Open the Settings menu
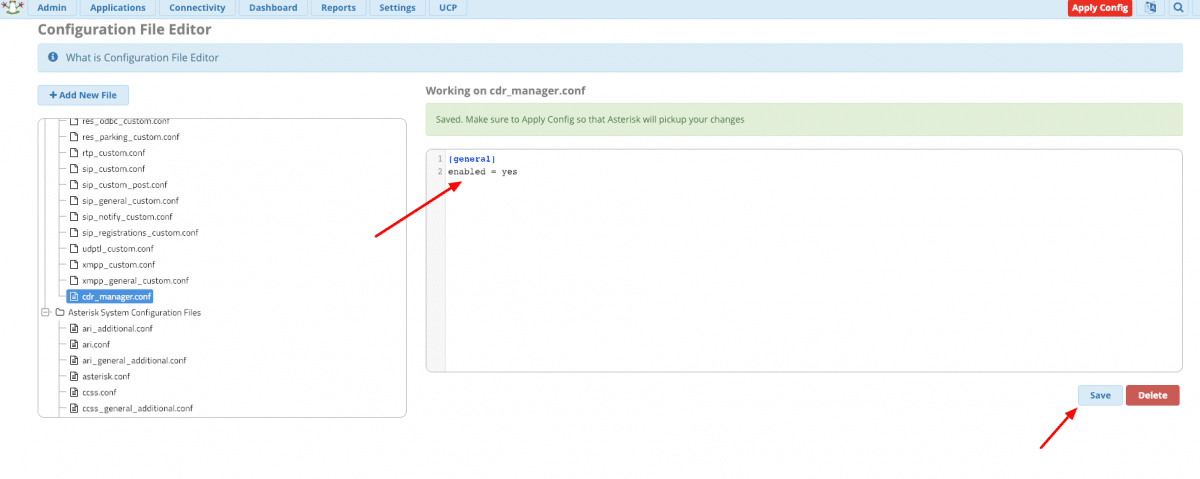The height and width of the screenshot is (479, 1200). [x=397, y=8]
